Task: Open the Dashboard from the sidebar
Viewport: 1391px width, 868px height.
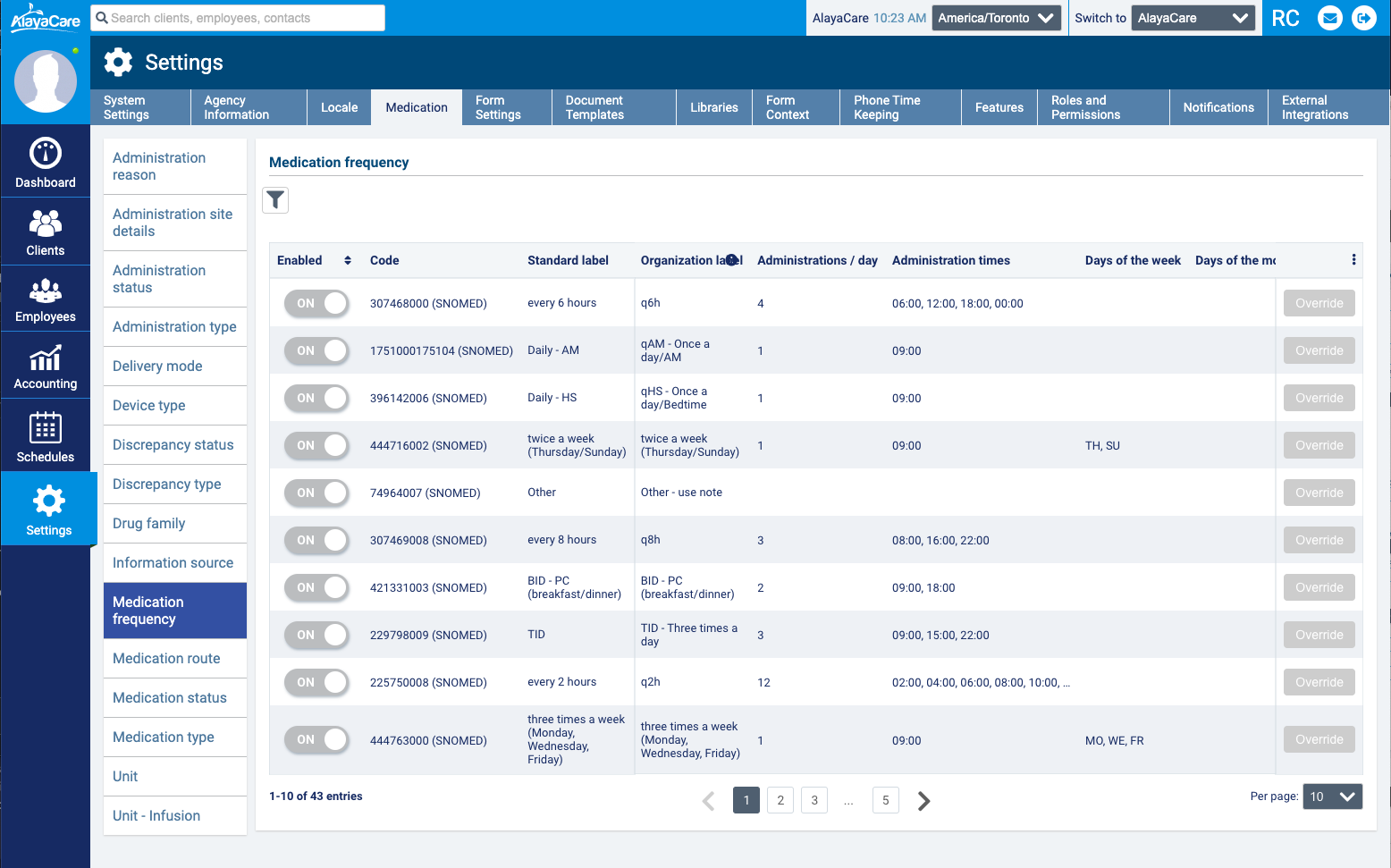Action: tap(46, 163)
